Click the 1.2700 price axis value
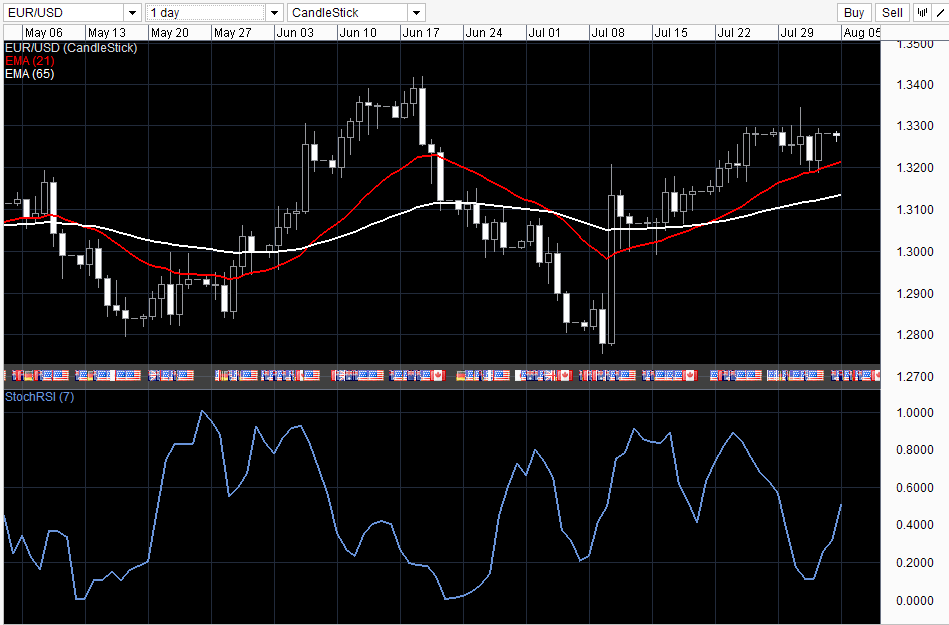 [915, 377]
